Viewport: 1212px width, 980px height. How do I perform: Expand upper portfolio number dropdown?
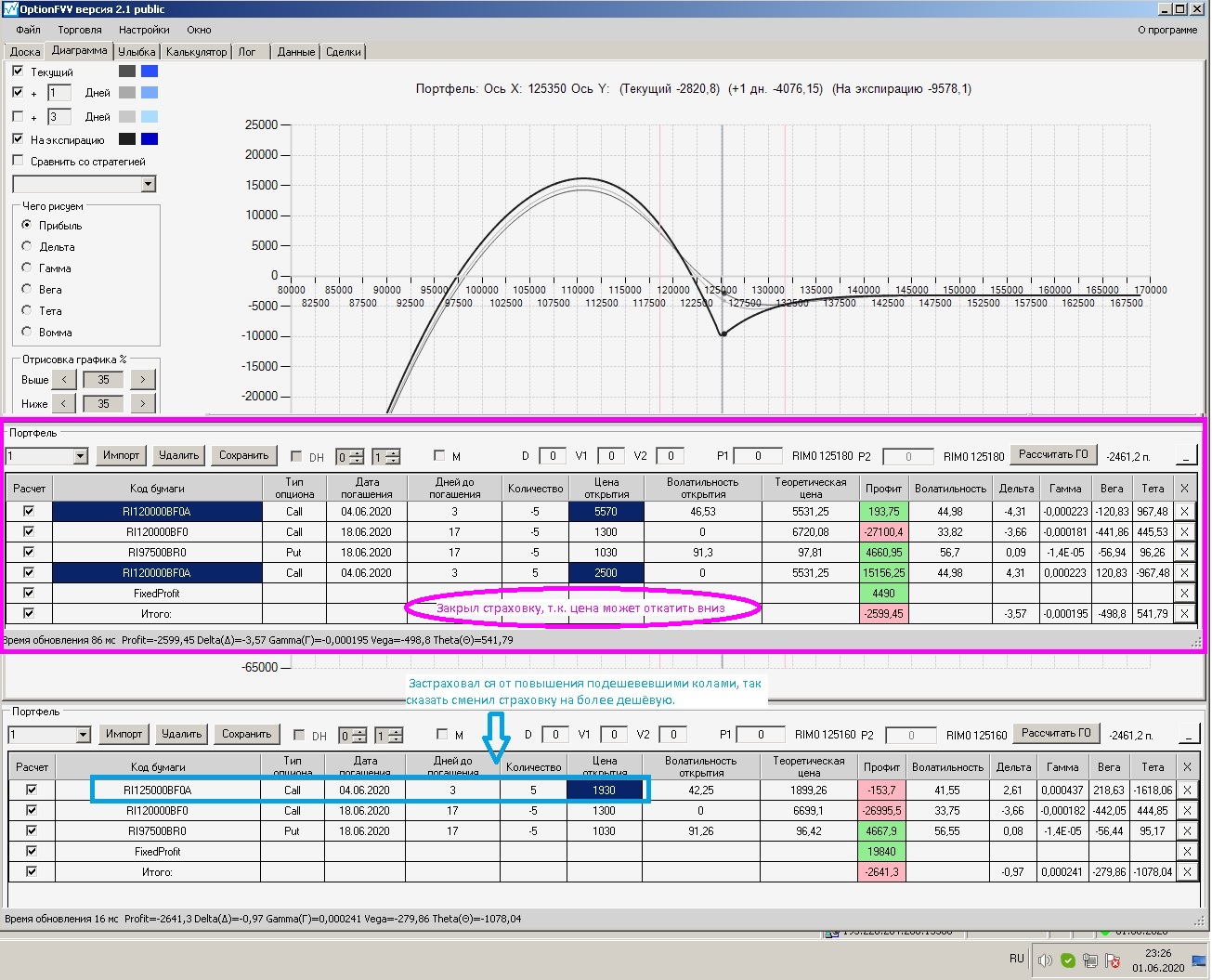[x=80, y=456]
